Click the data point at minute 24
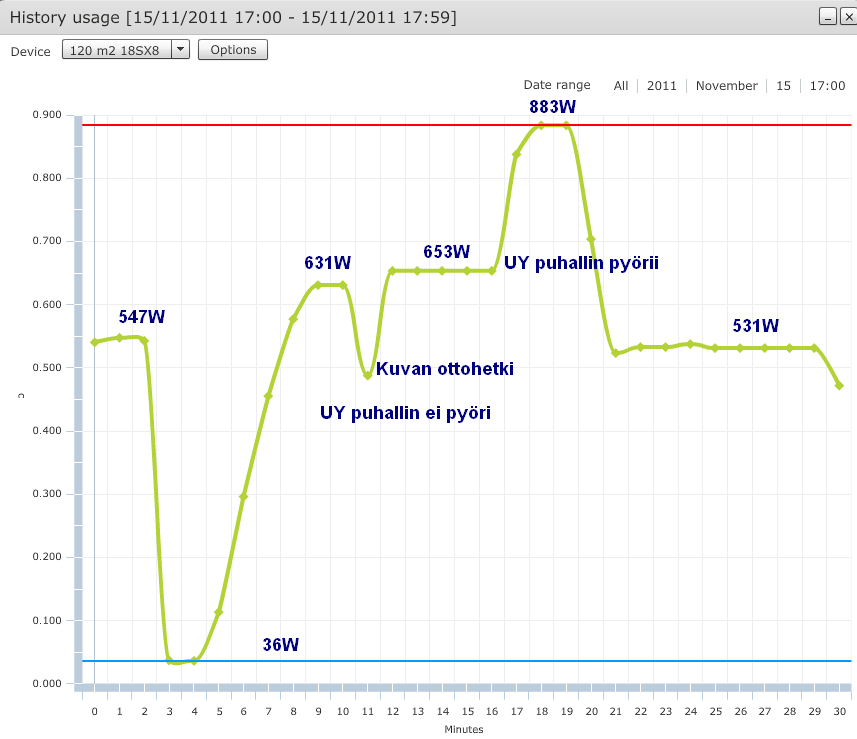The width and height of the screenshot is (857, 739). pos(690,344)
